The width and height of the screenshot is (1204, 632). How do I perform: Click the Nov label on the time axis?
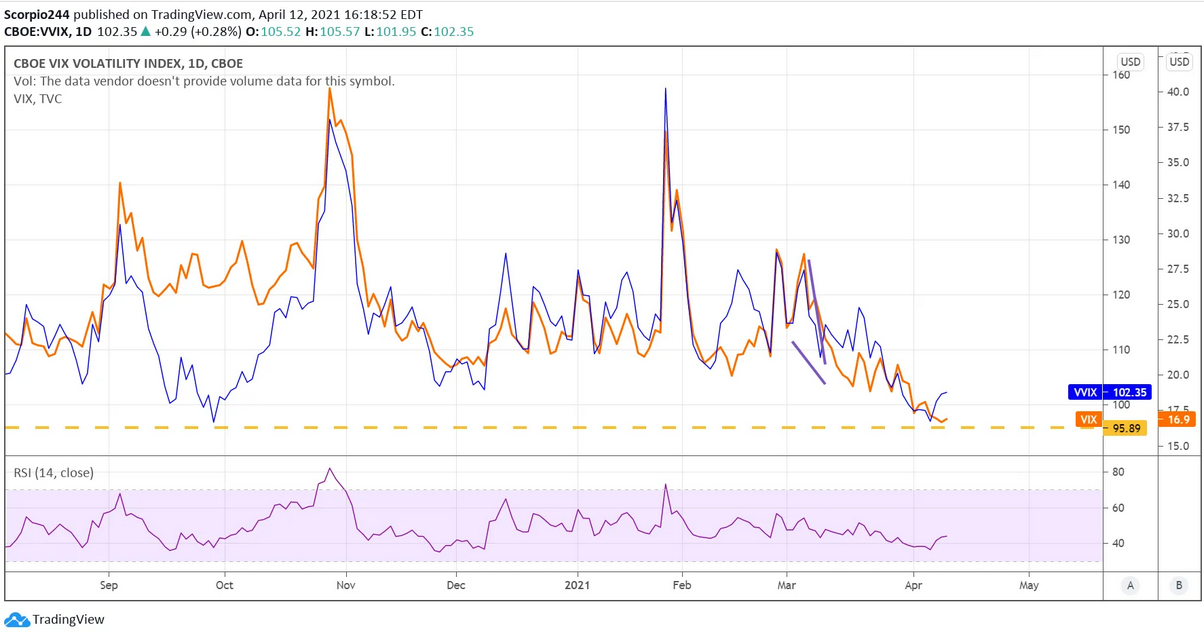[345, 585]
